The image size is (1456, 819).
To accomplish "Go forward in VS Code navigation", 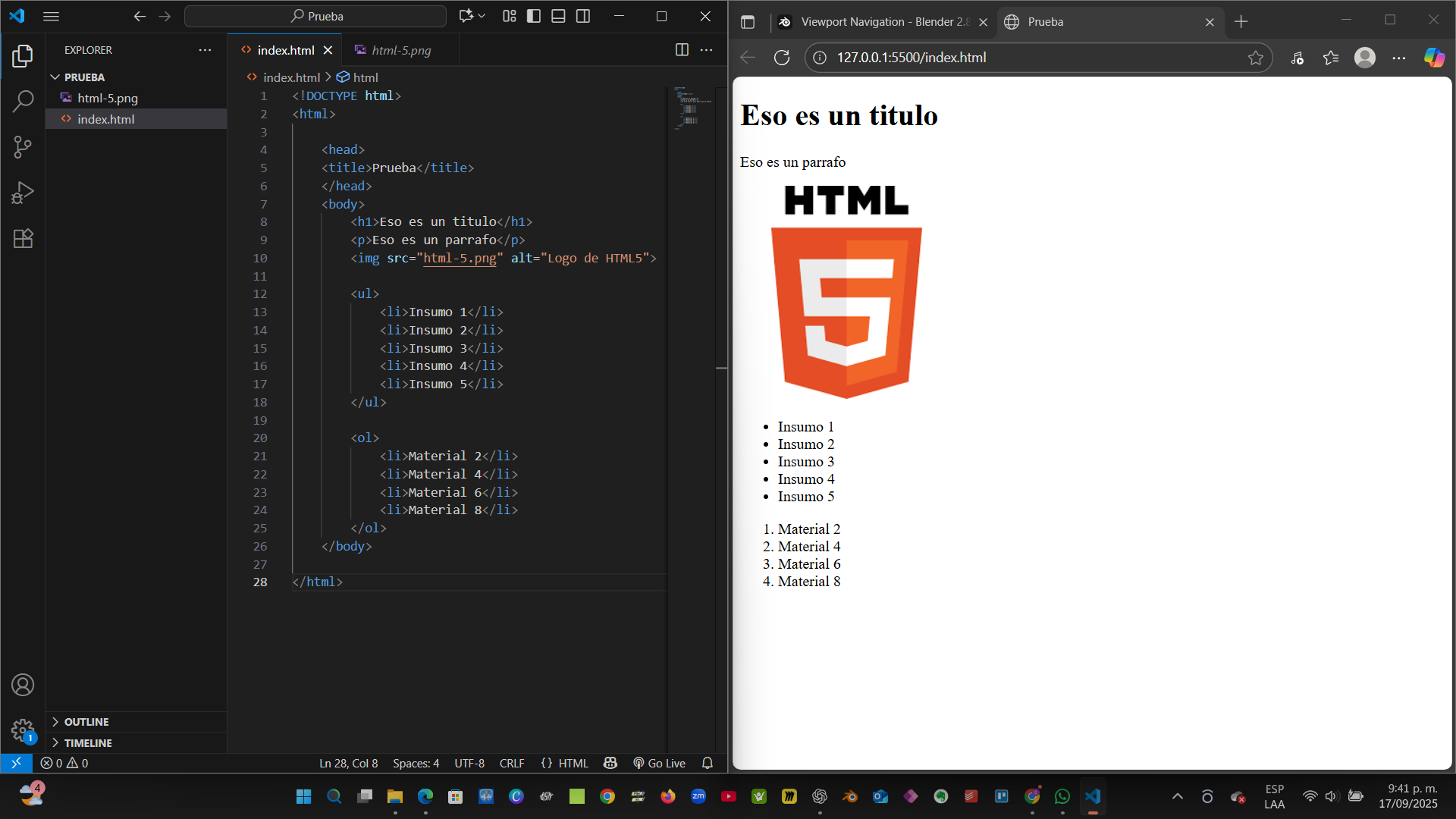I will coord(165,16).
